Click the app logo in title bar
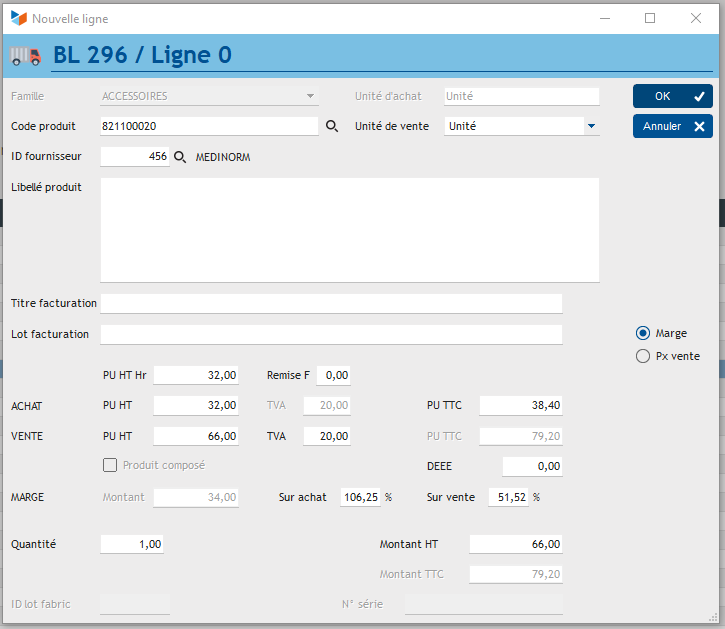The height and width of the screenshot is (629, 725). [18, 18]
